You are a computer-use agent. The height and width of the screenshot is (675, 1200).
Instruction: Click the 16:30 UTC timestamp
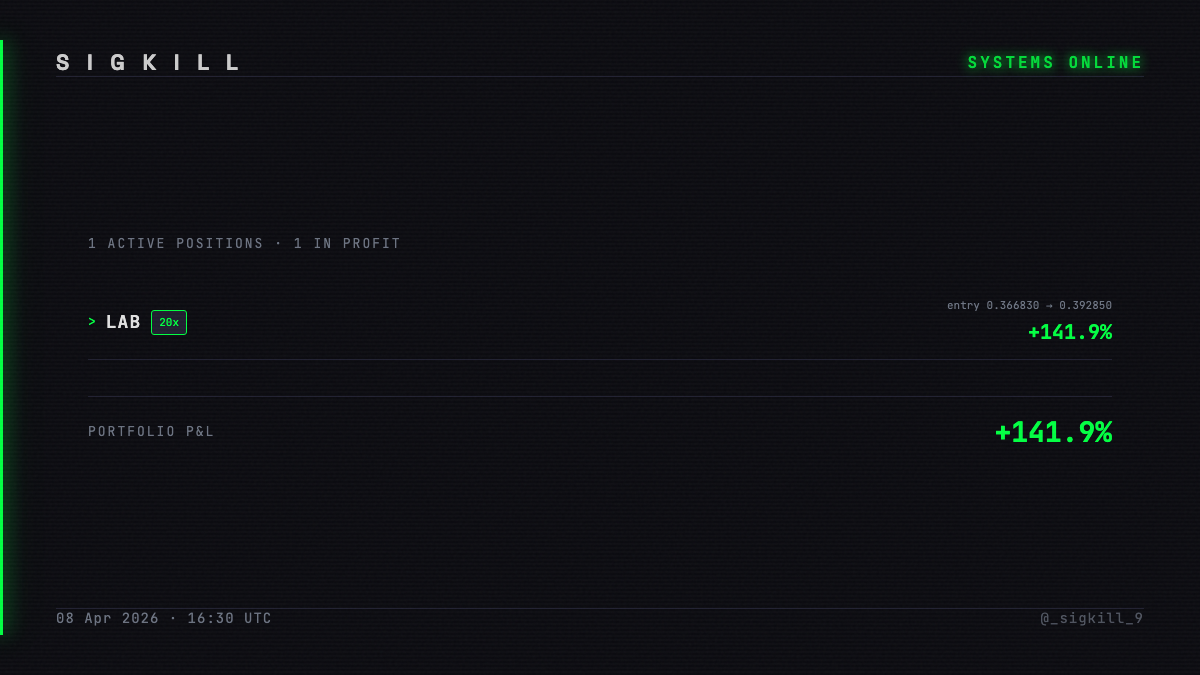tap(229, 618)
